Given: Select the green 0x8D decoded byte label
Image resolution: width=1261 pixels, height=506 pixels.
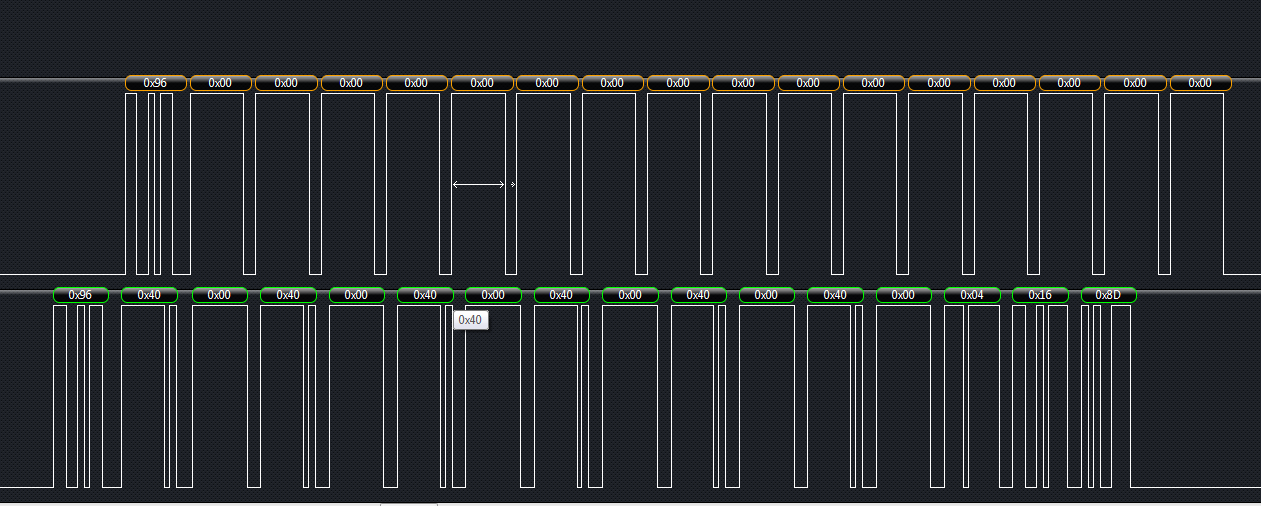Looking at the screenshot, I should click(1109, 295).
